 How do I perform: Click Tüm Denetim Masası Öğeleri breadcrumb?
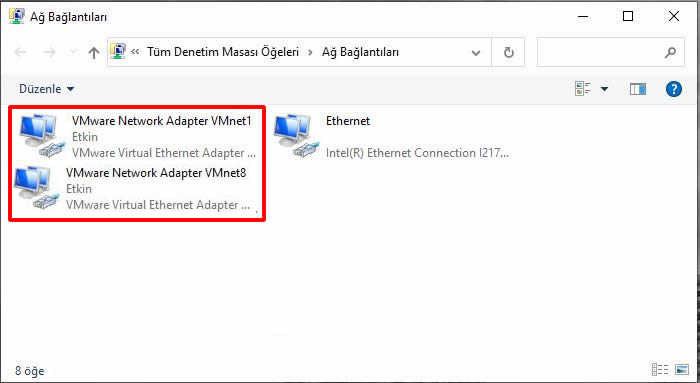pyautogui.click(x=223, y=52)
